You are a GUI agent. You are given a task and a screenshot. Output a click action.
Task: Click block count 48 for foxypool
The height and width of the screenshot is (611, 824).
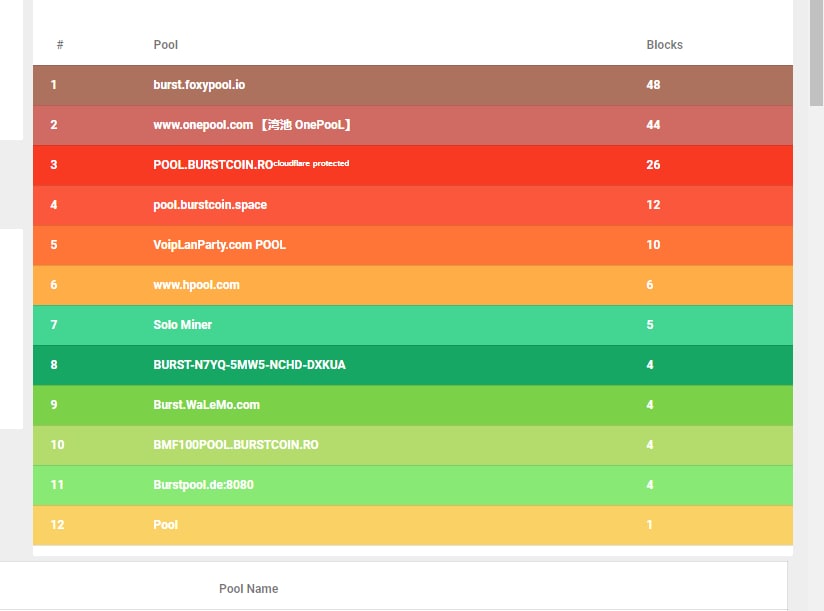(x=653, y=85)
